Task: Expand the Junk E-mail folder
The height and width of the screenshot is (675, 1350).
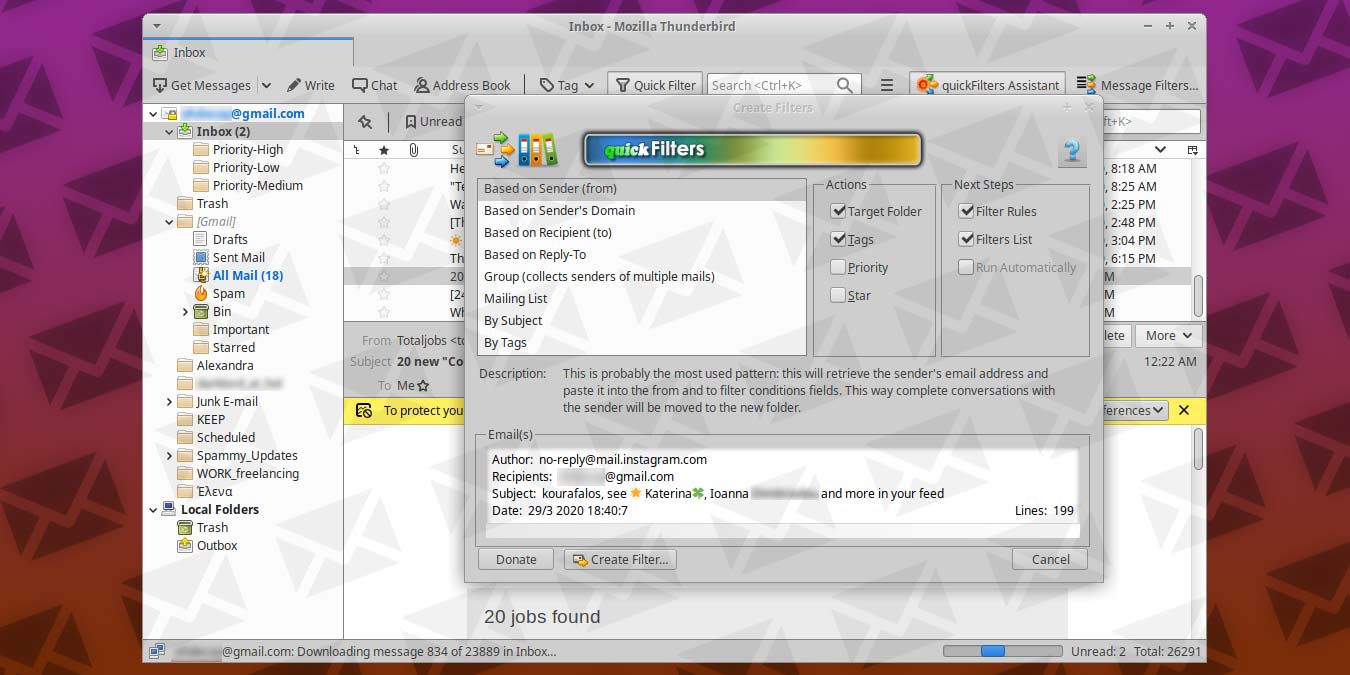Action: click(170, 401)
